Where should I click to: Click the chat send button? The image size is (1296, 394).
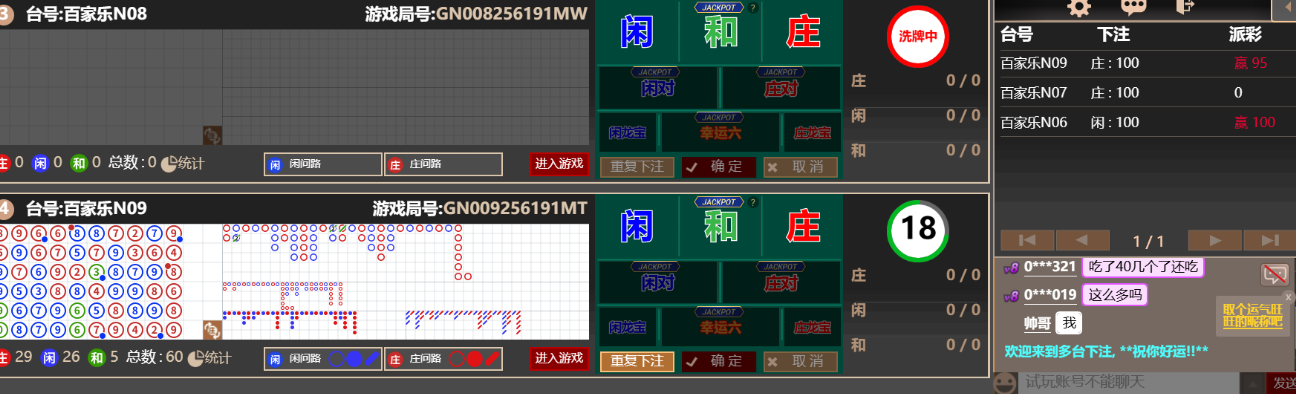point(1282,383)
